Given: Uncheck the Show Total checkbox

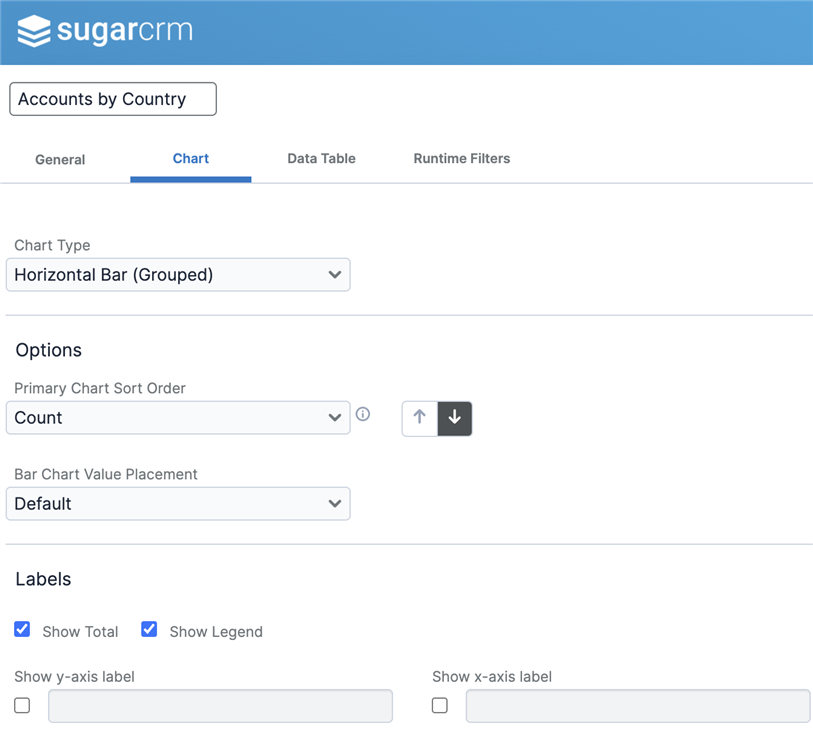Looking at the screenshot, I should [x=22, y=630].
